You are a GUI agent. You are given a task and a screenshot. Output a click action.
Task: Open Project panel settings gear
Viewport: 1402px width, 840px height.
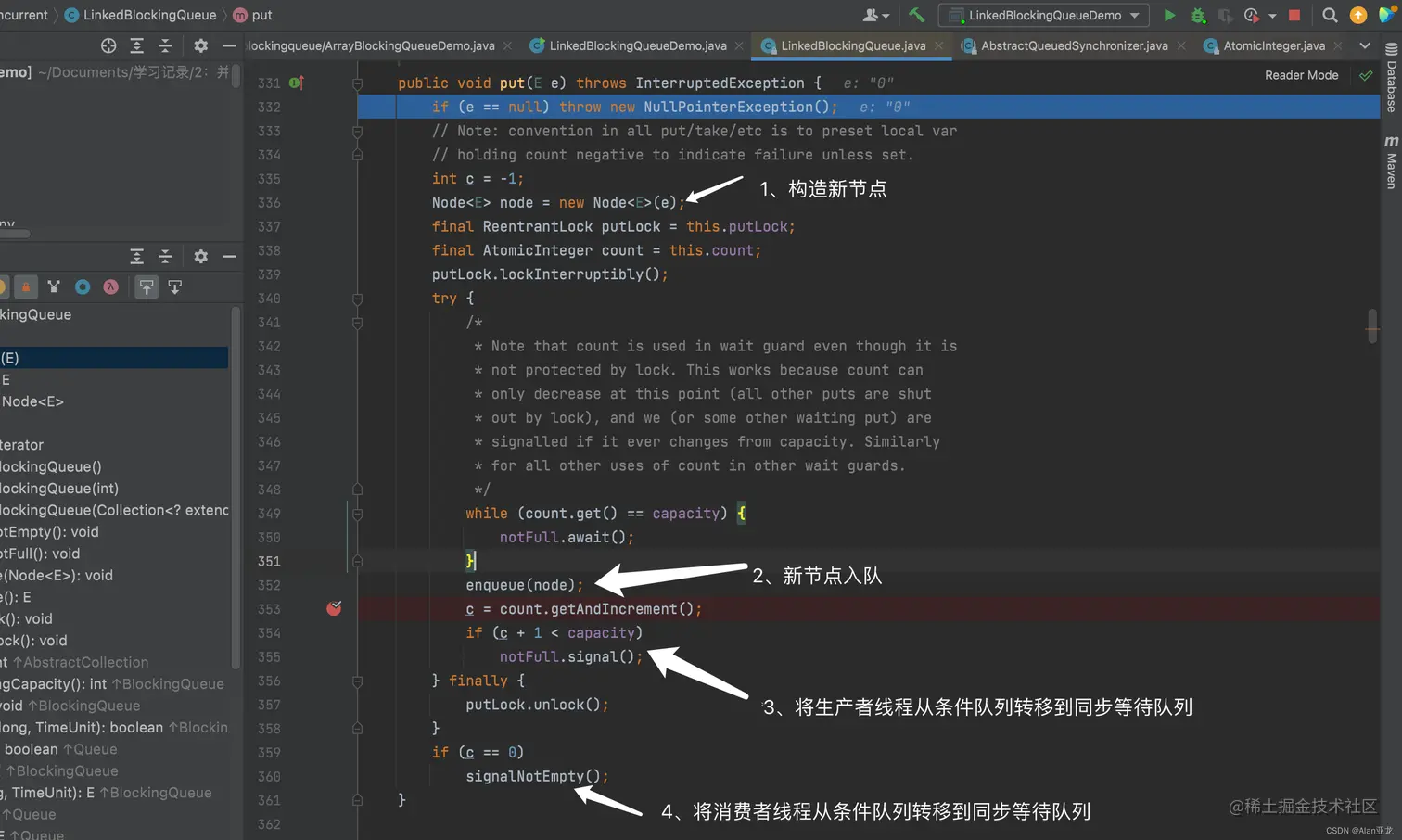click(x=200, y=45)
